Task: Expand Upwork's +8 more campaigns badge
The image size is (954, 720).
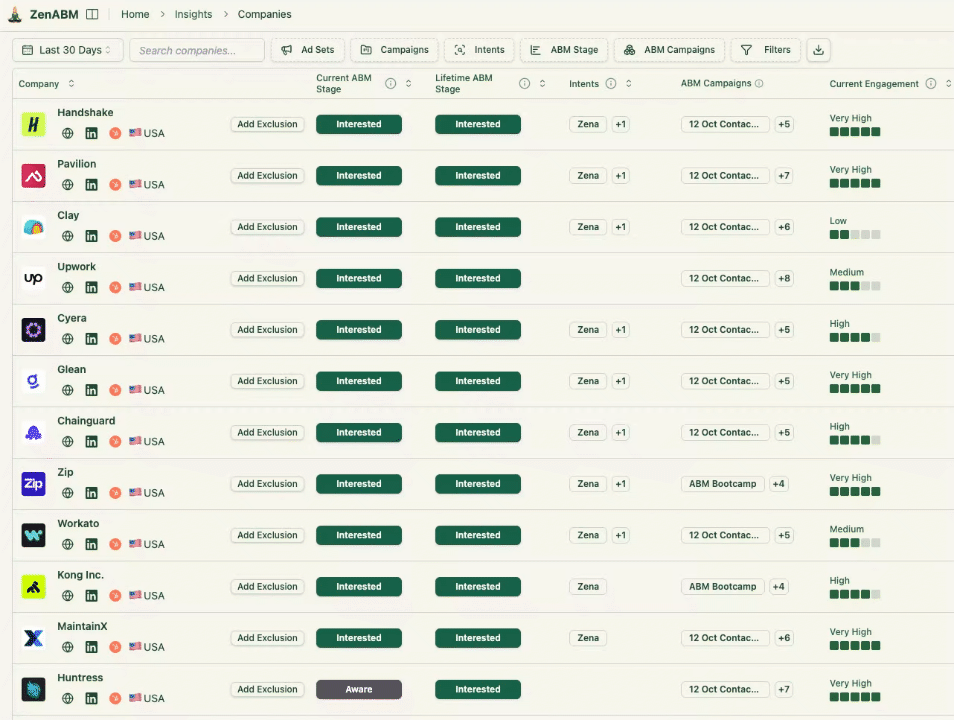Action: [784, 278]
